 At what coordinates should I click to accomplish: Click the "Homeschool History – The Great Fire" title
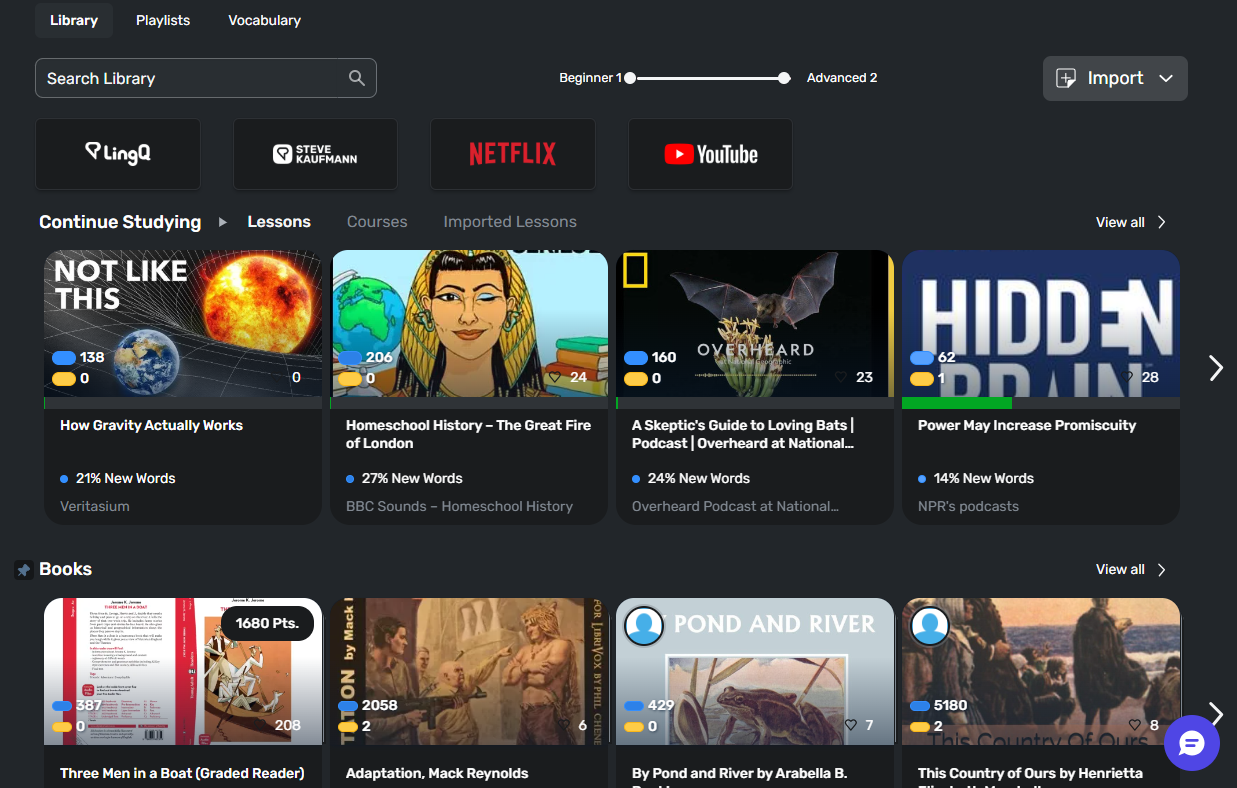coord(468,434)
